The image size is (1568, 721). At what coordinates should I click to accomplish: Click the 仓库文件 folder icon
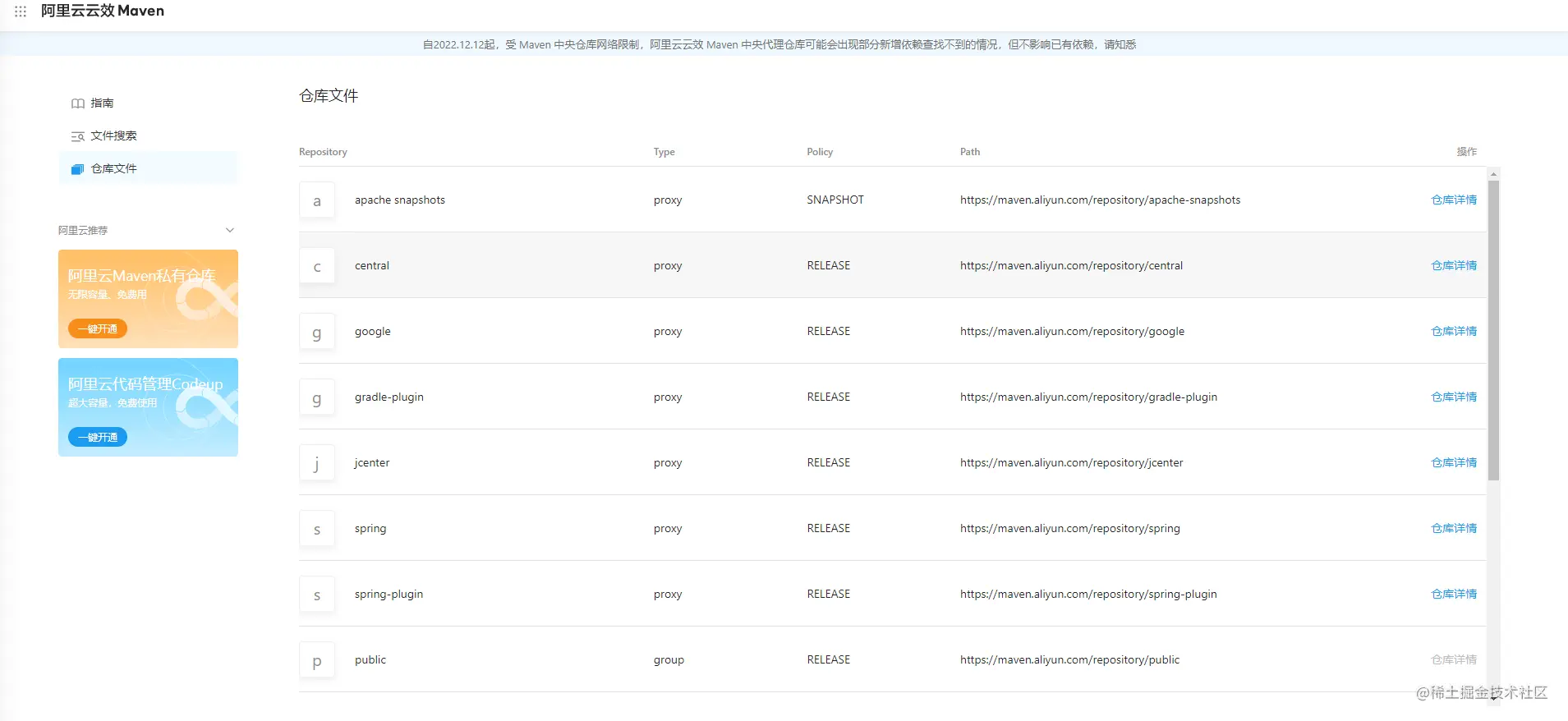coord(78,169)
